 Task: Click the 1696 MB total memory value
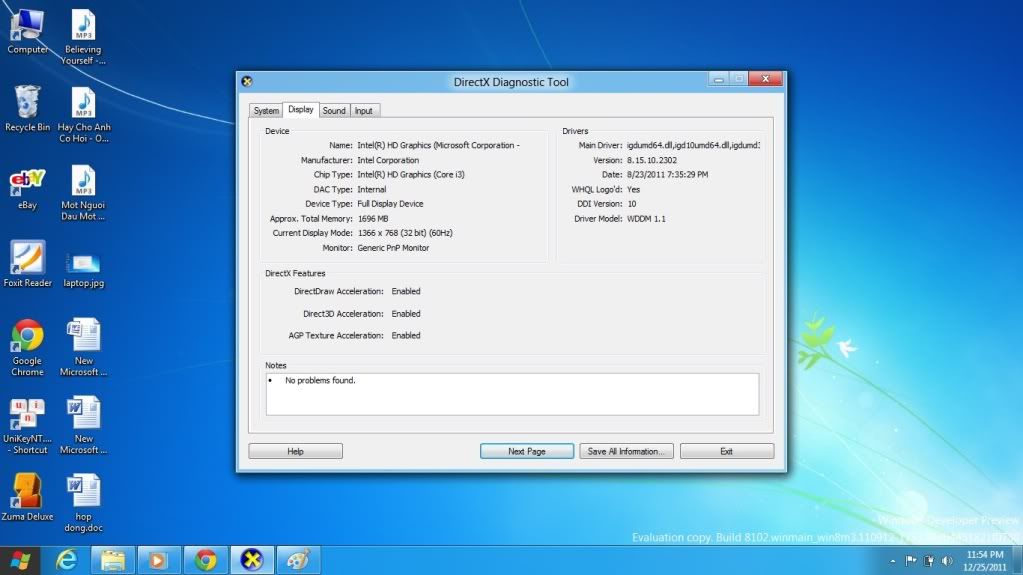point(373,219)
